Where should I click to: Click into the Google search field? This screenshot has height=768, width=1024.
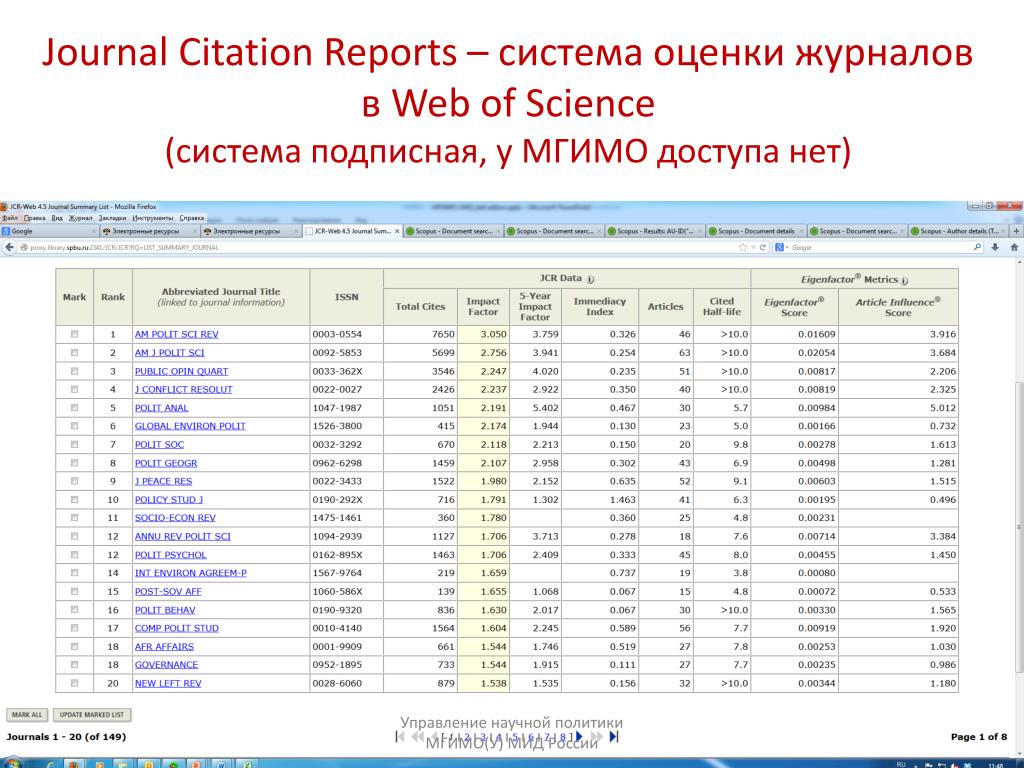[x=880, y=248]
